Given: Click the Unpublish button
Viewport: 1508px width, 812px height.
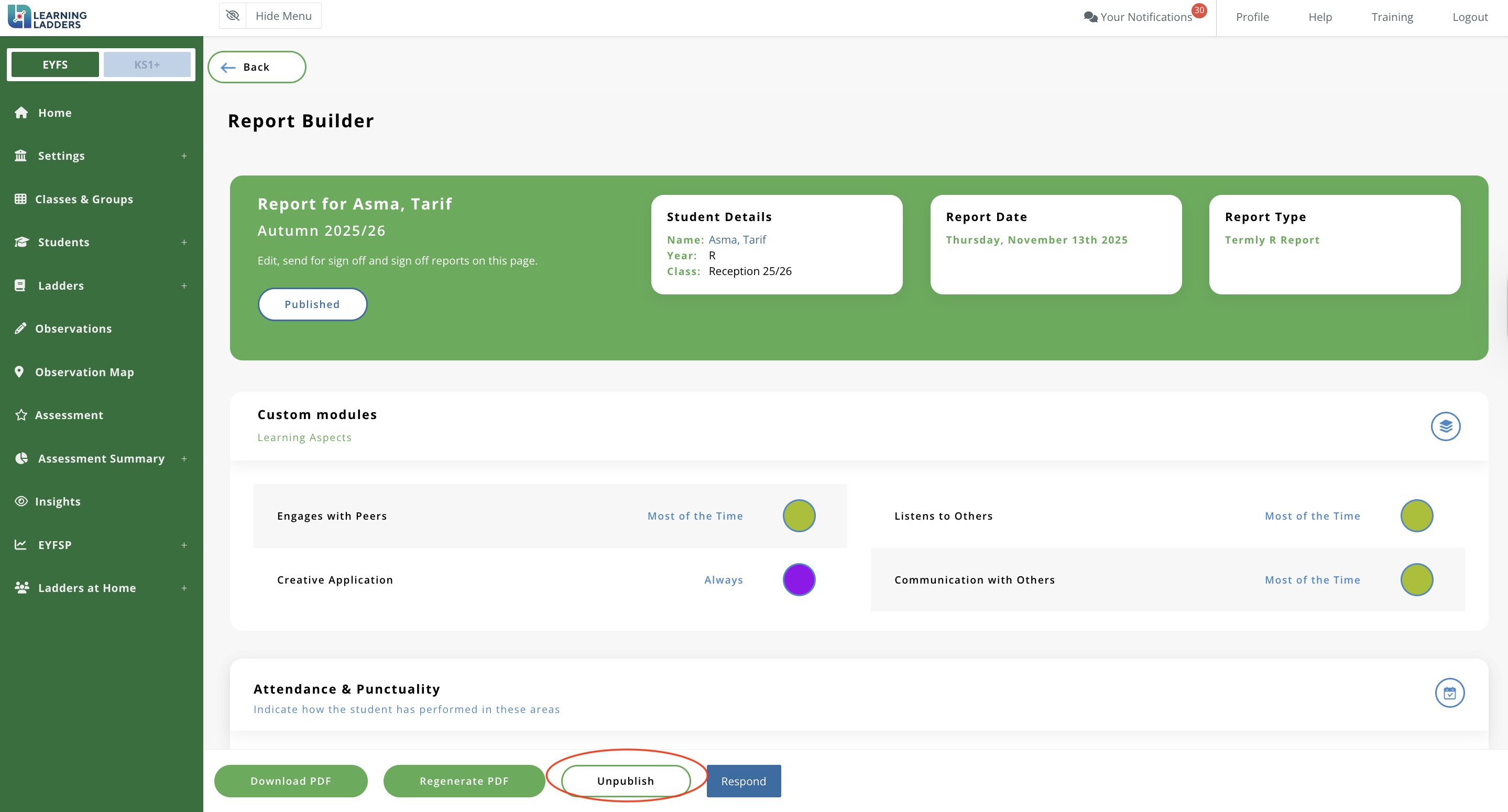Looking at the screenshot, I should coord(625,781).
